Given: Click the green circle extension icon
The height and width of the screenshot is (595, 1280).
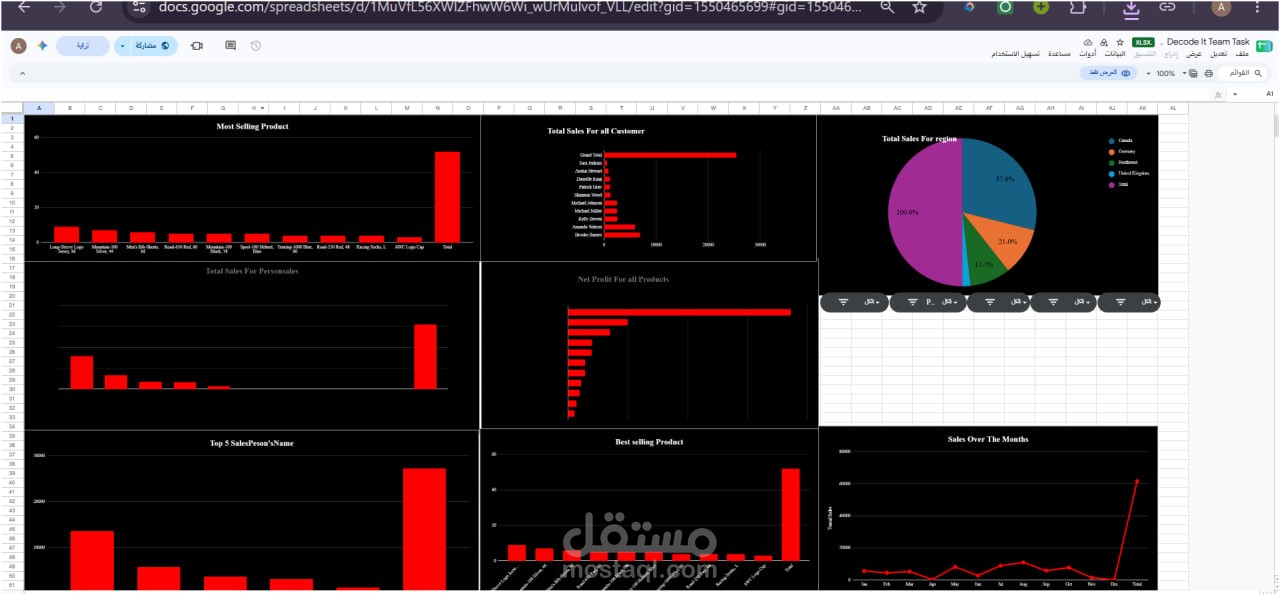Looking at the screenshot, I should point(1004,7).
